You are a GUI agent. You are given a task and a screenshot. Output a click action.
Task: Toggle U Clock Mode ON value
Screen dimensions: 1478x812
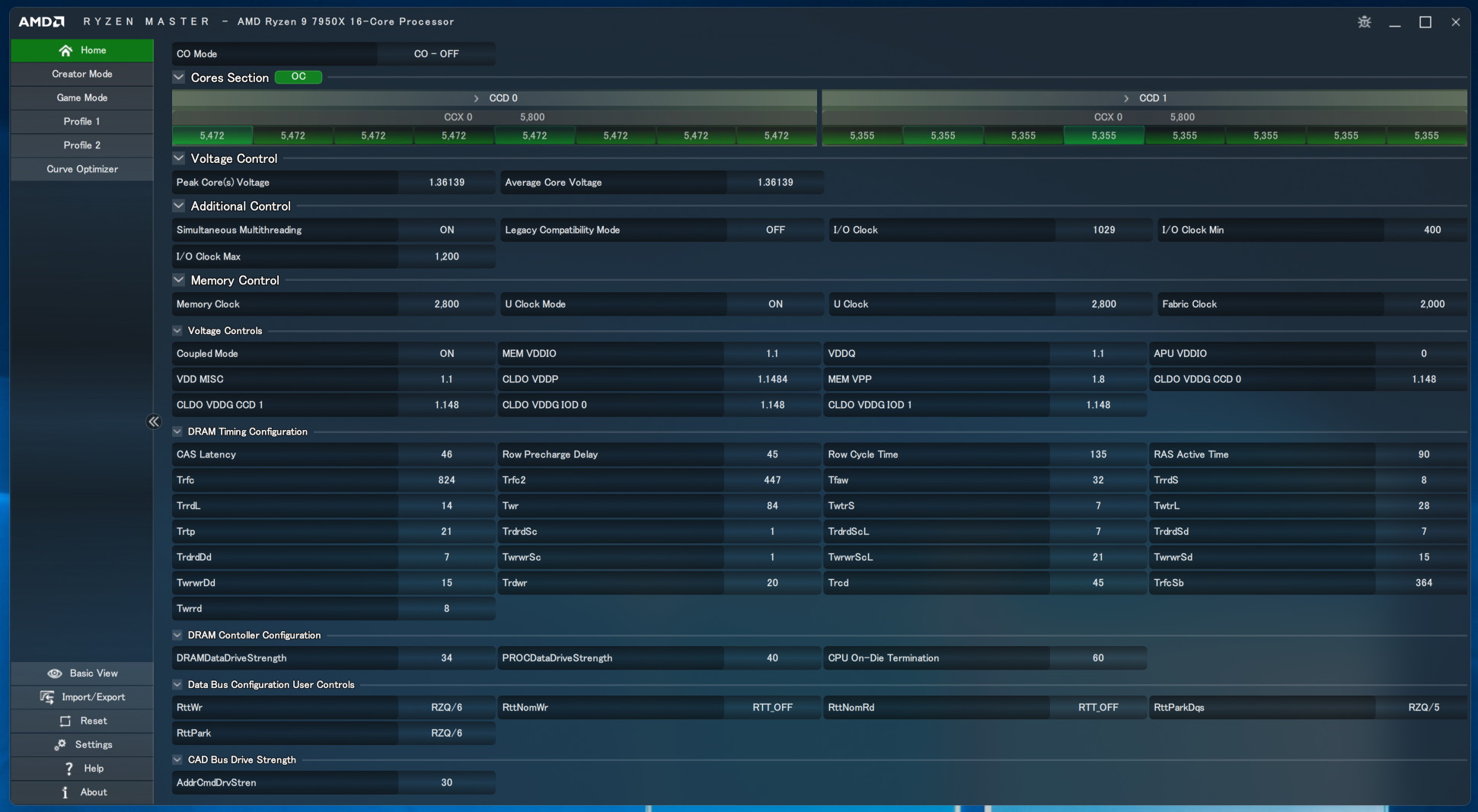point(775,304)
